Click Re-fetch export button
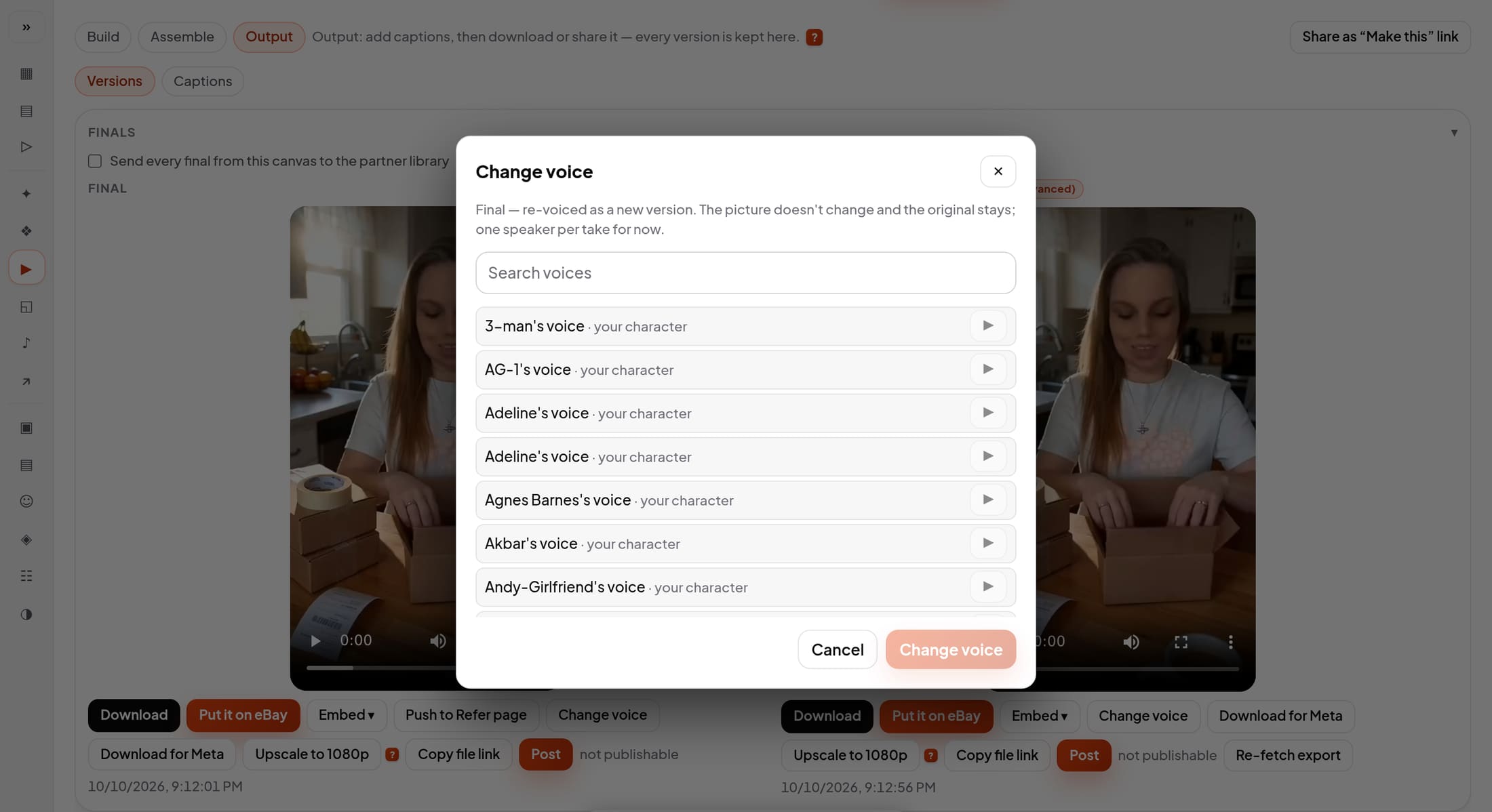Viewport: 1492px width, 812px height. (1288, 755)
